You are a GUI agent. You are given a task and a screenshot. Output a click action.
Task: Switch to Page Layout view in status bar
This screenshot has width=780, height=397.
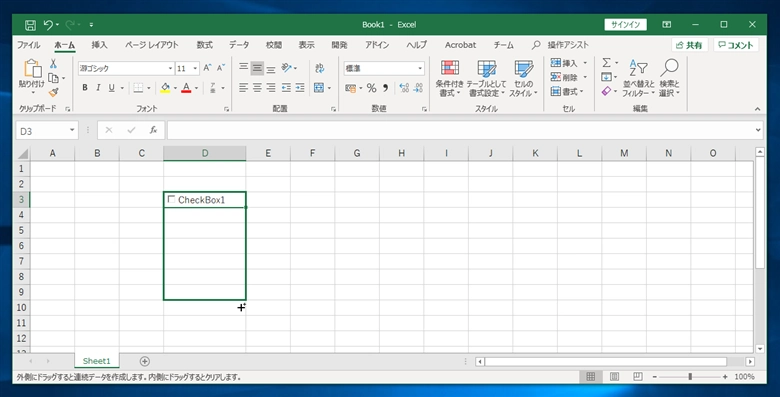tap(614, 377)
